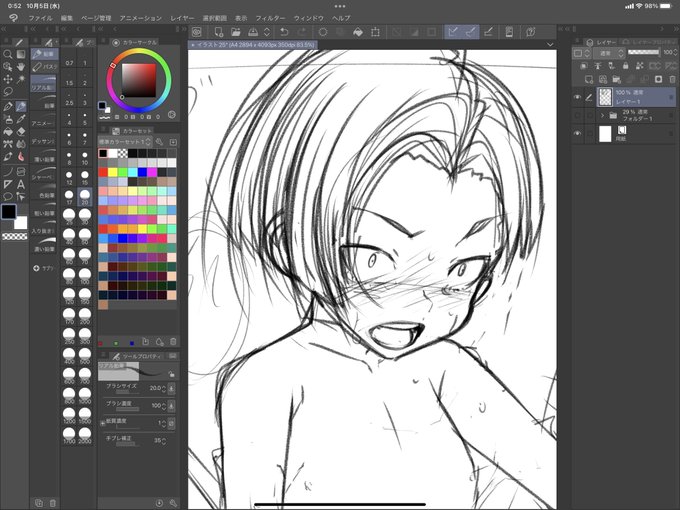Select the Fill bucket tool

pyautogui.click(x=7, y=132)
